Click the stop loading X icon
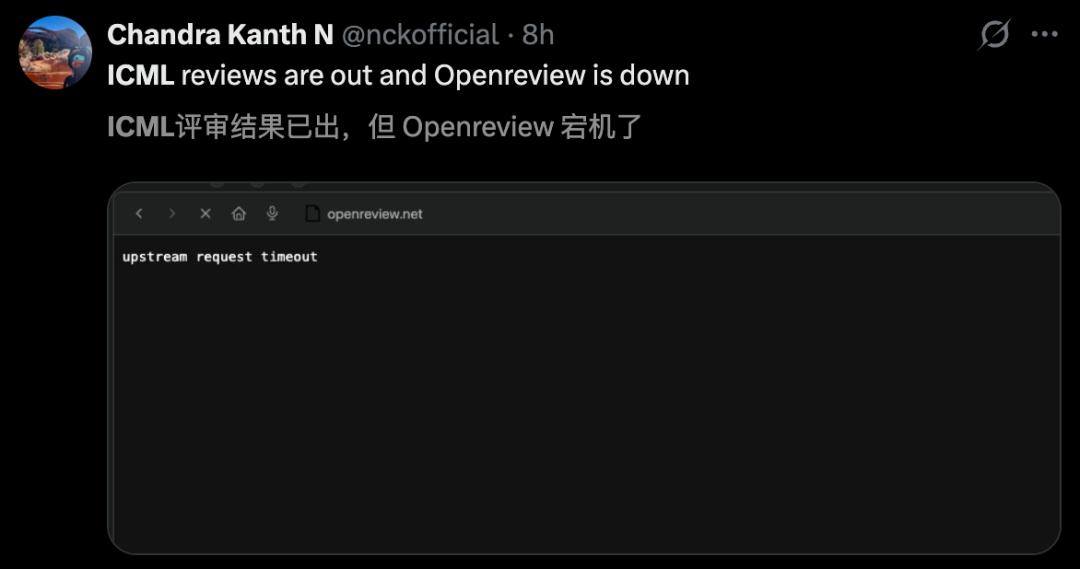This screenshot has height=569, width=1080. [x=205, y=214]
